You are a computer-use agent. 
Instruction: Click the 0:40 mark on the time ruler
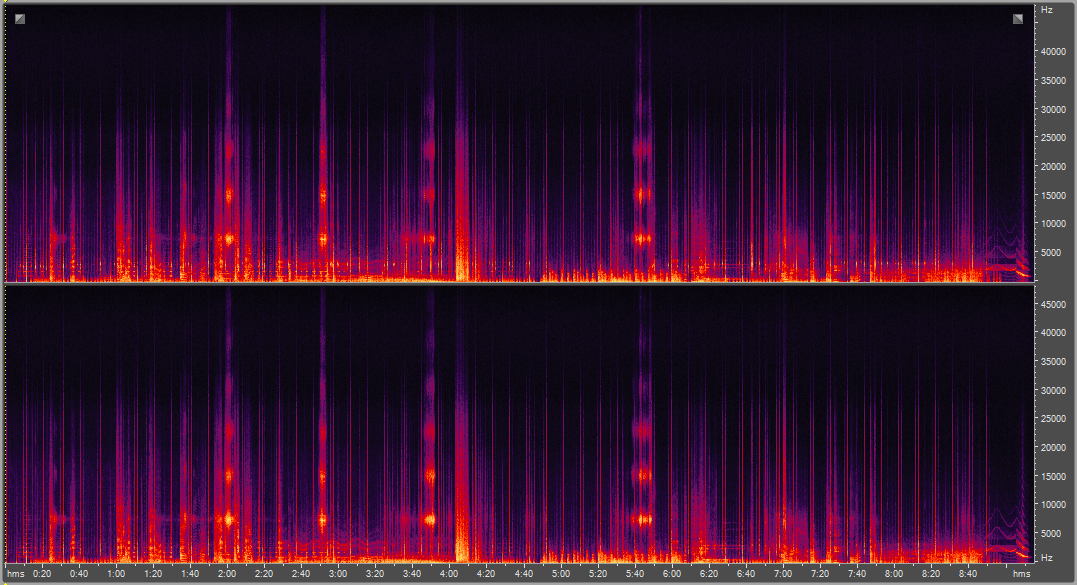point(79,574)
